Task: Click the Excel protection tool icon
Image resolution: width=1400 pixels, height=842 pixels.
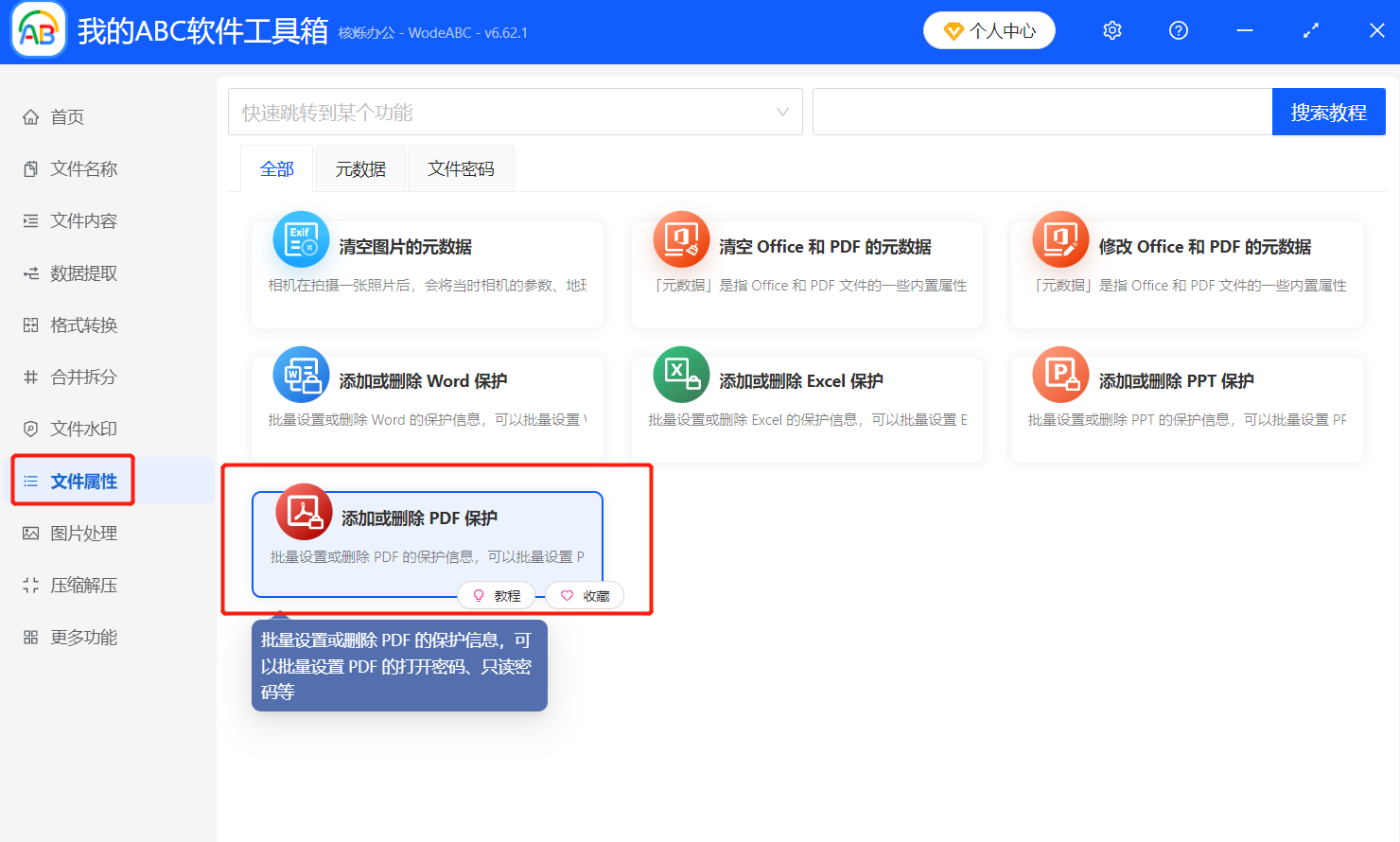Action: coord(681,375)
